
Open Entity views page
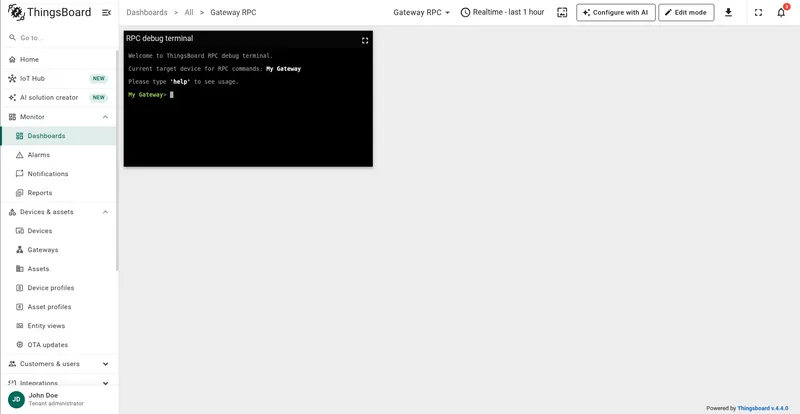pyautogui.click(x=59, y=326)
